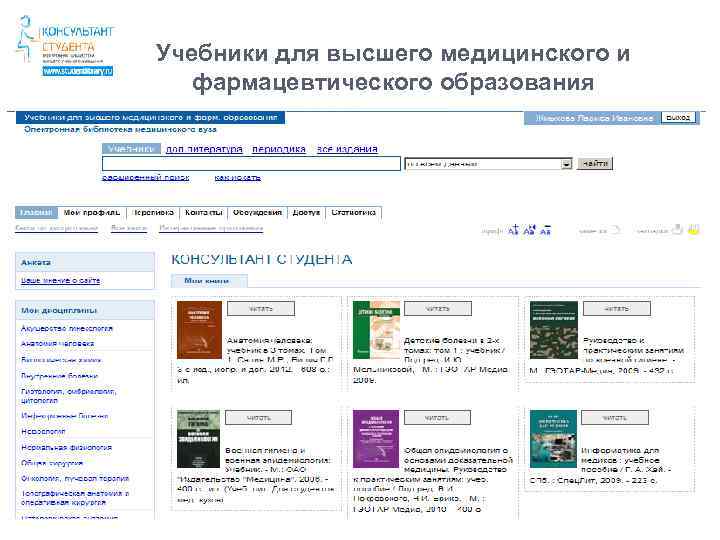Switch to the Статистика tab

pos(354,212)
